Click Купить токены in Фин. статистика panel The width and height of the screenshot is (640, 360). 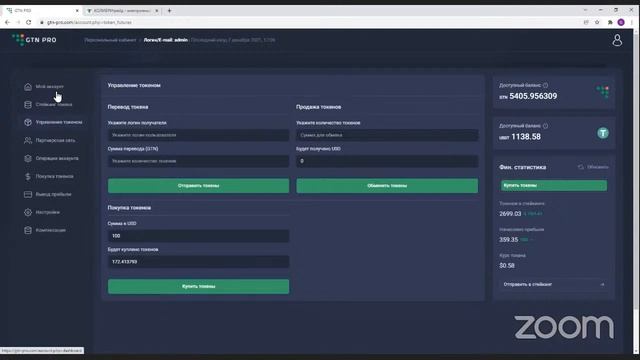click(553, 185)
